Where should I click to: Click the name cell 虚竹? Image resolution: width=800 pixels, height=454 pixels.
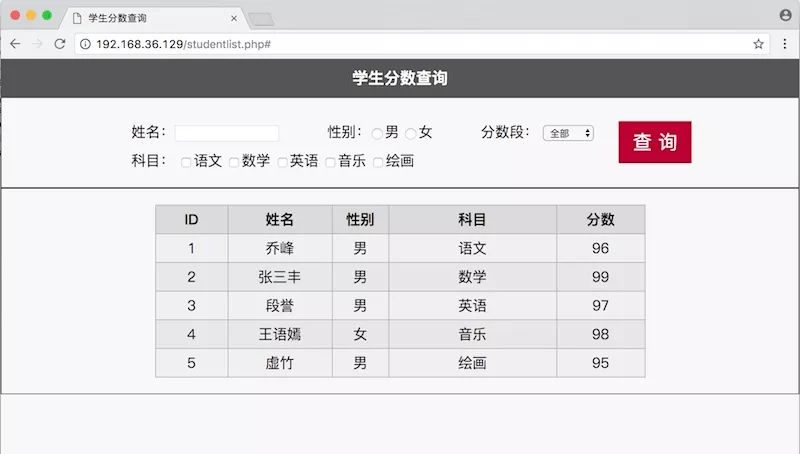(280, 363)
